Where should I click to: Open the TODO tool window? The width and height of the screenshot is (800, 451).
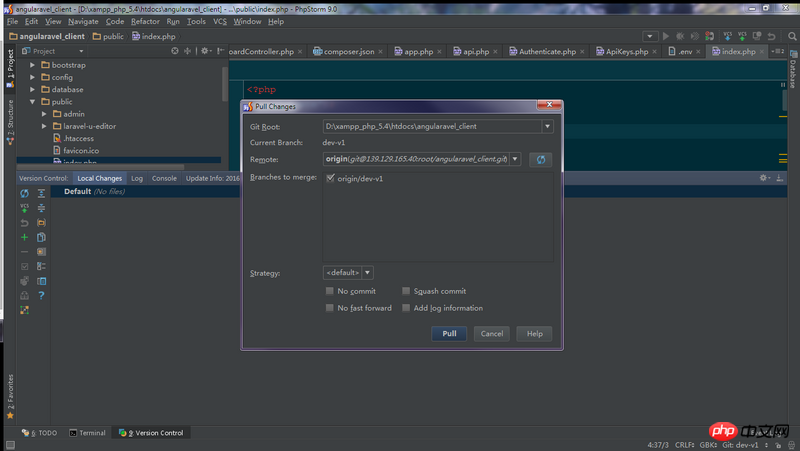[x=39, y=433]
